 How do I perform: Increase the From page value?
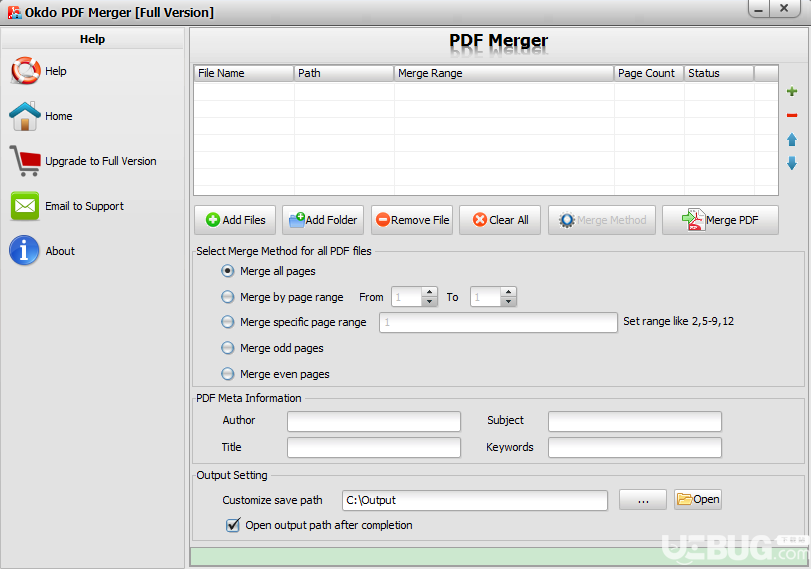429,292
